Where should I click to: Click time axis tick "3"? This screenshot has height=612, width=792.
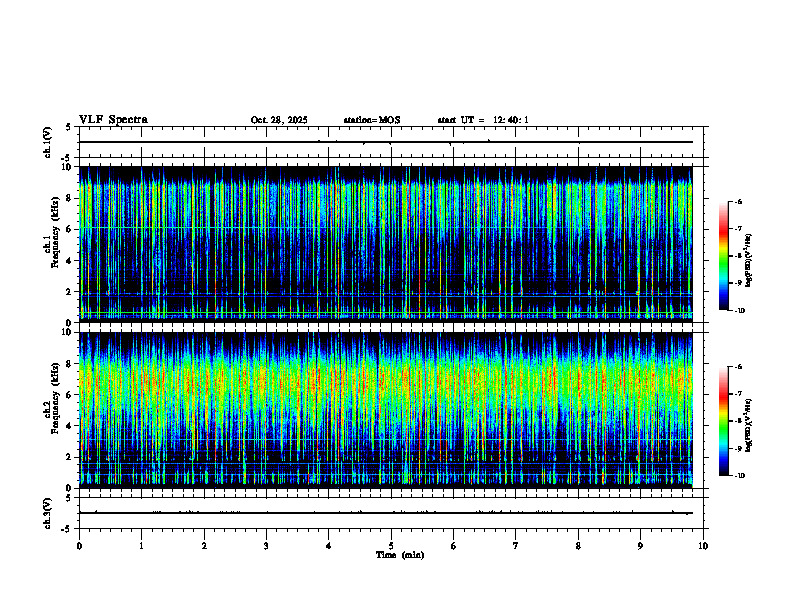click(266, 546)
